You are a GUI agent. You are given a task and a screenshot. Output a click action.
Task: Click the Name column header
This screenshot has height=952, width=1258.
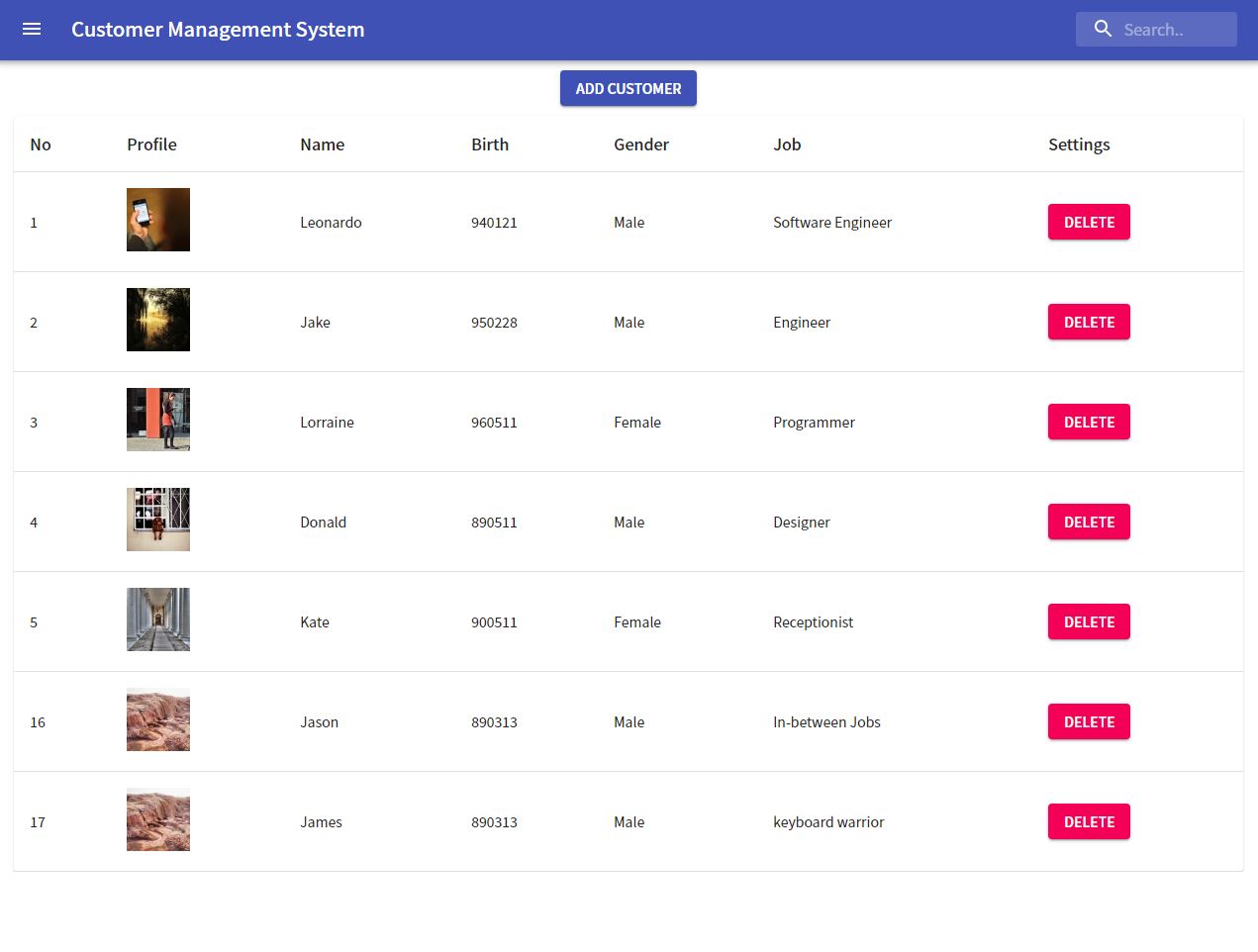coord(323,144)
